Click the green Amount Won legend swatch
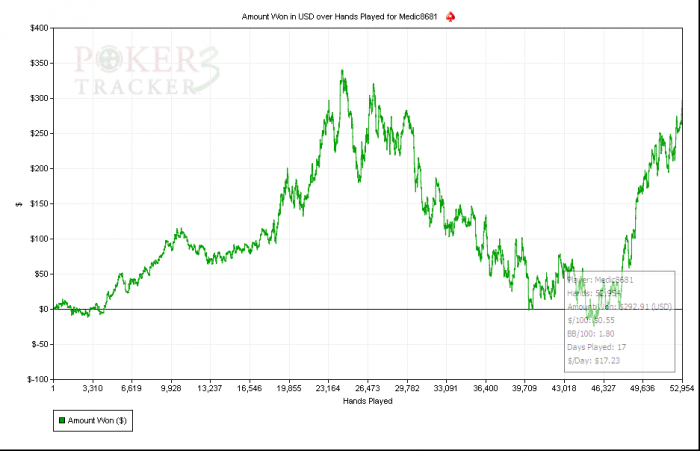Viewport: 700px width, 451px height. (x=62, y=421)
